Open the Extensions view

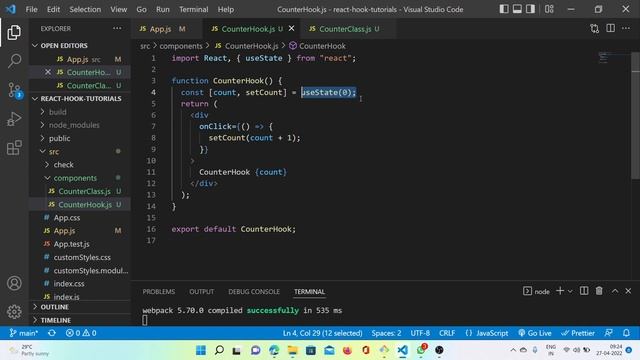pyautogui.click(x=14, y=148)
